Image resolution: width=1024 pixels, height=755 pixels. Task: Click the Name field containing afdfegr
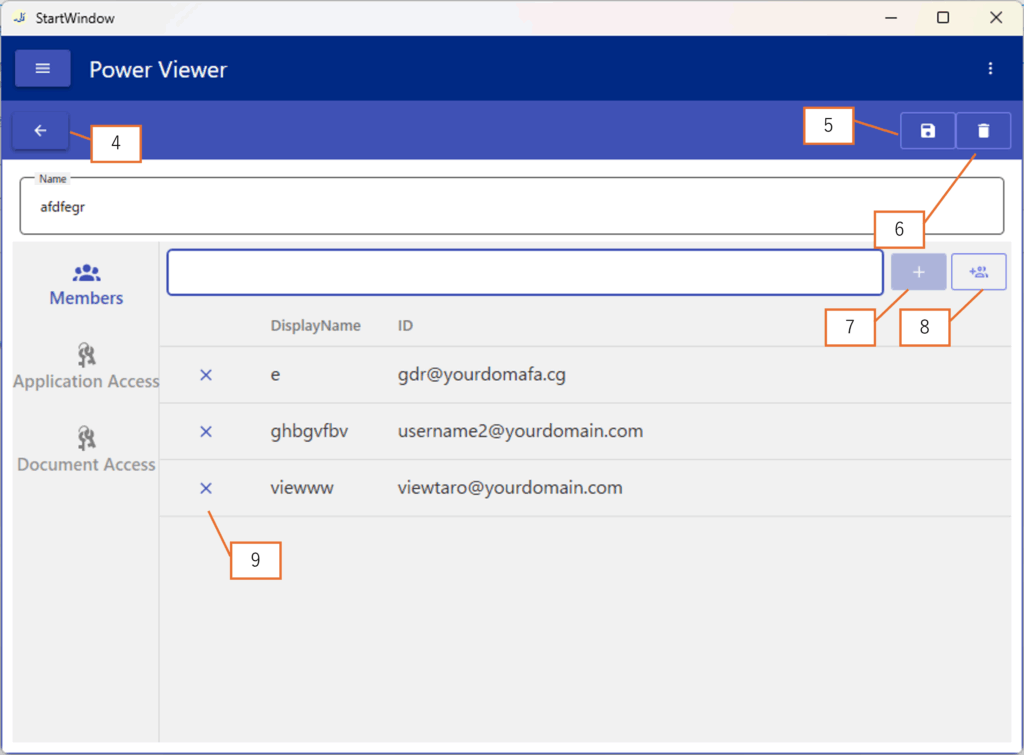tap(511, 207)
